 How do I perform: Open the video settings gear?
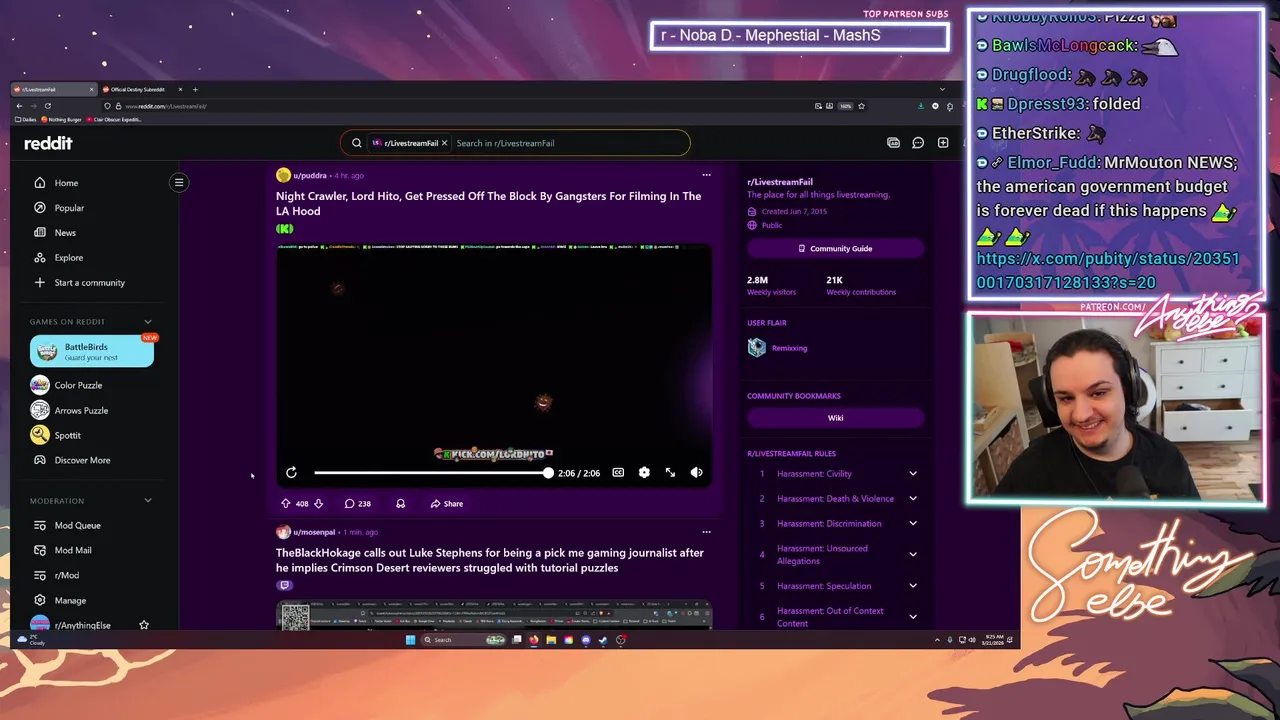click(x=644, y=473)
